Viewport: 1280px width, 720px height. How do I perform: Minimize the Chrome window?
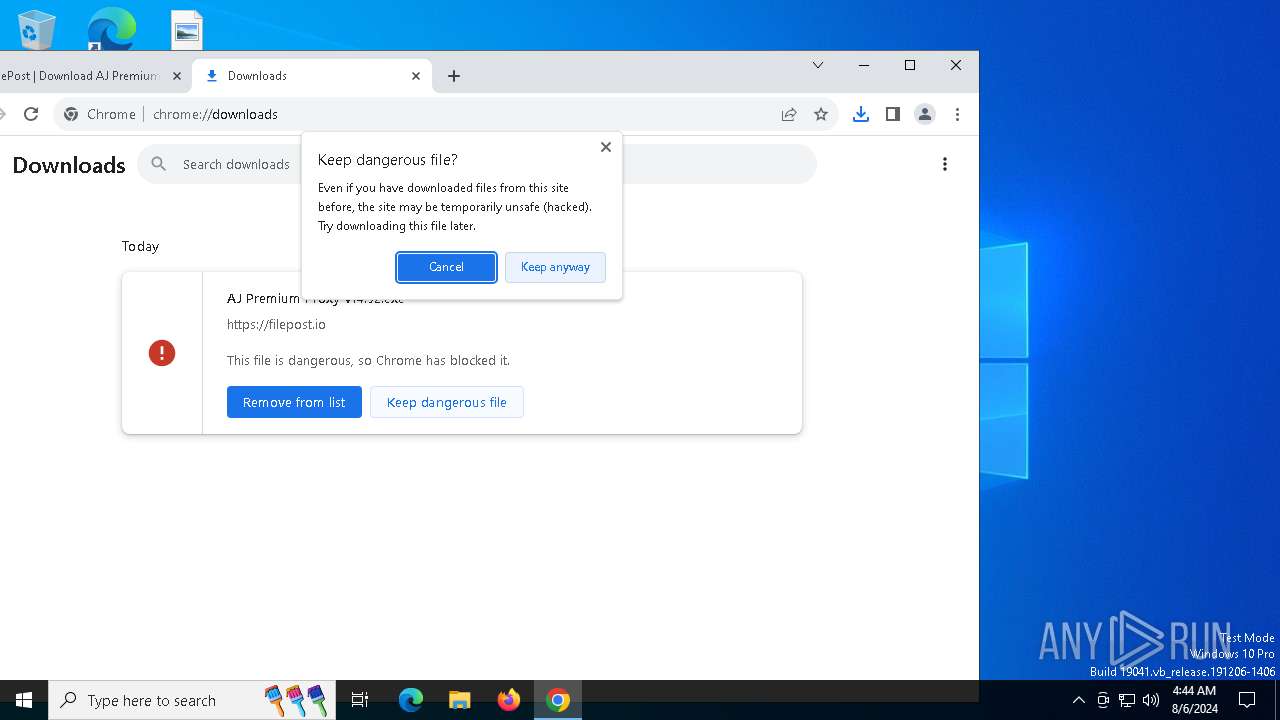[864, 65]
